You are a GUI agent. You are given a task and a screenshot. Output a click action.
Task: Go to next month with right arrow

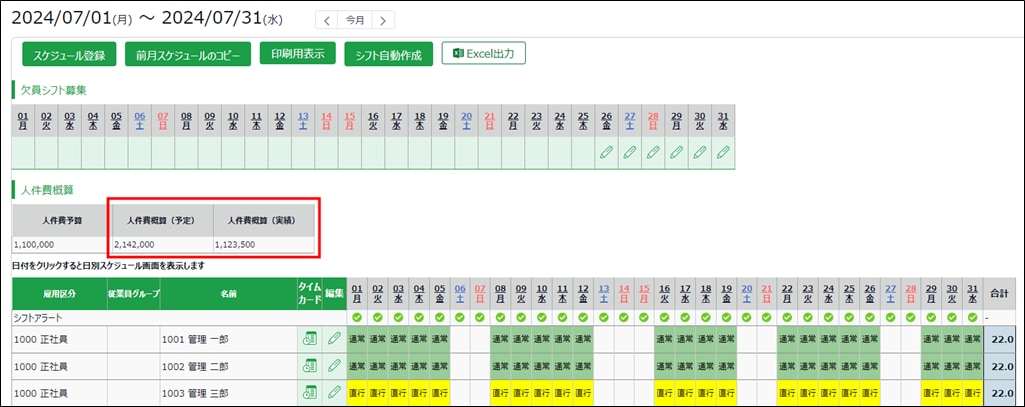383,20
